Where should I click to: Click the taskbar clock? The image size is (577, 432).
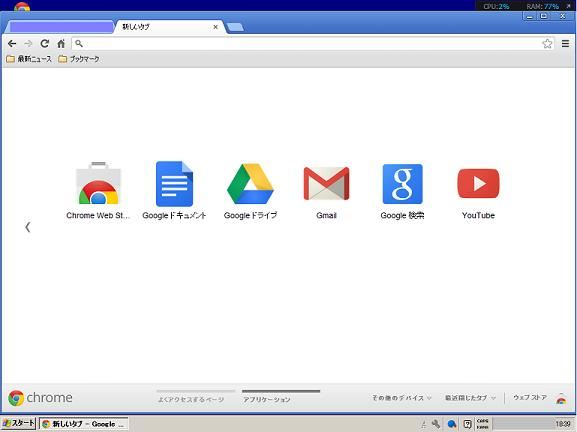click(x=563, y=424)
